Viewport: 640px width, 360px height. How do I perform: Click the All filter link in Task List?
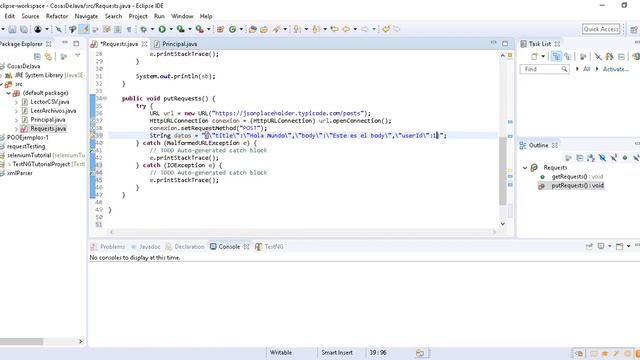pyautogui.click(x=587, y=69)
